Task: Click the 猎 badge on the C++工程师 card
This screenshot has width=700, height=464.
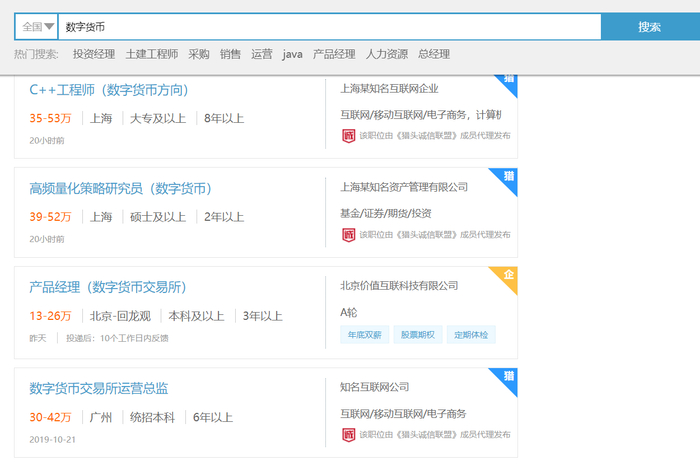Action: click(x=508, y=83)
